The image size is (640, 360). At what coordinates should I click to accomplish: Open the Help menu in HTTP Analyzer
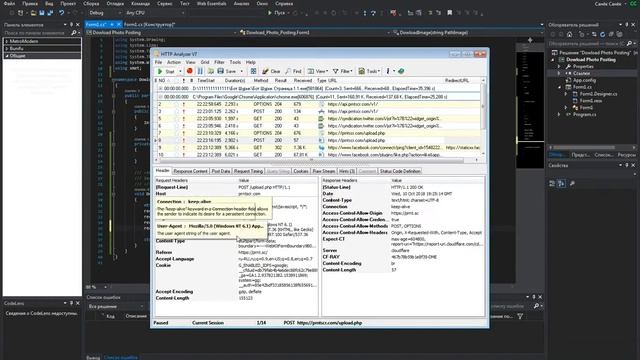pos(251,62)
